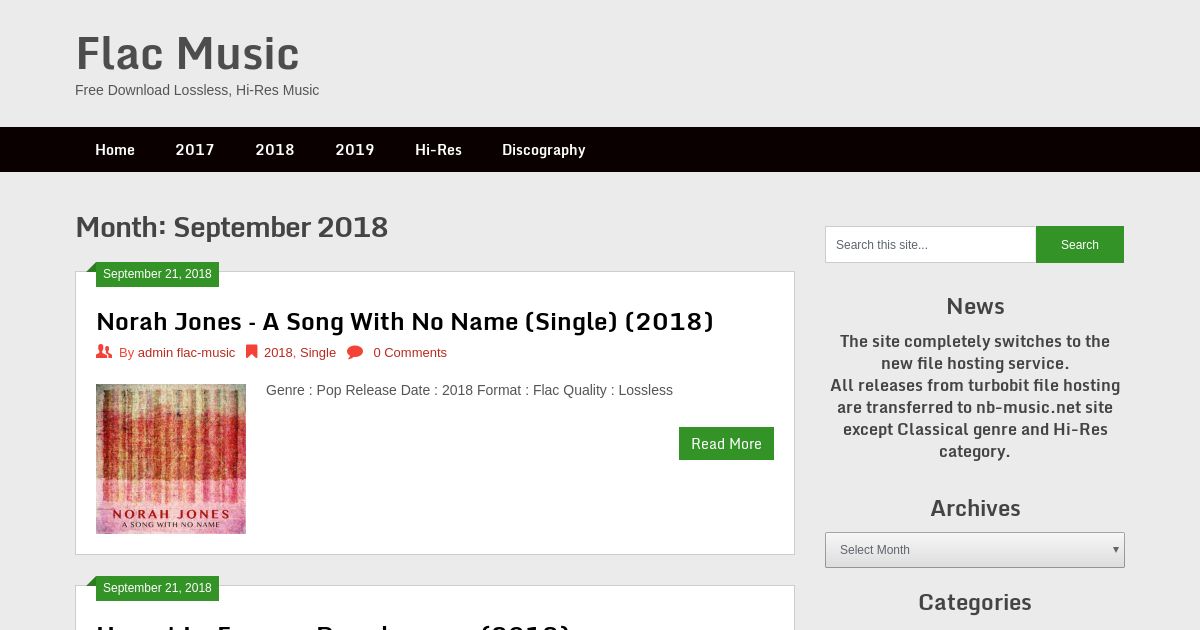Visit admin flac-music author link
This screenshot has height=630, width=1200.
coord(186,352)
